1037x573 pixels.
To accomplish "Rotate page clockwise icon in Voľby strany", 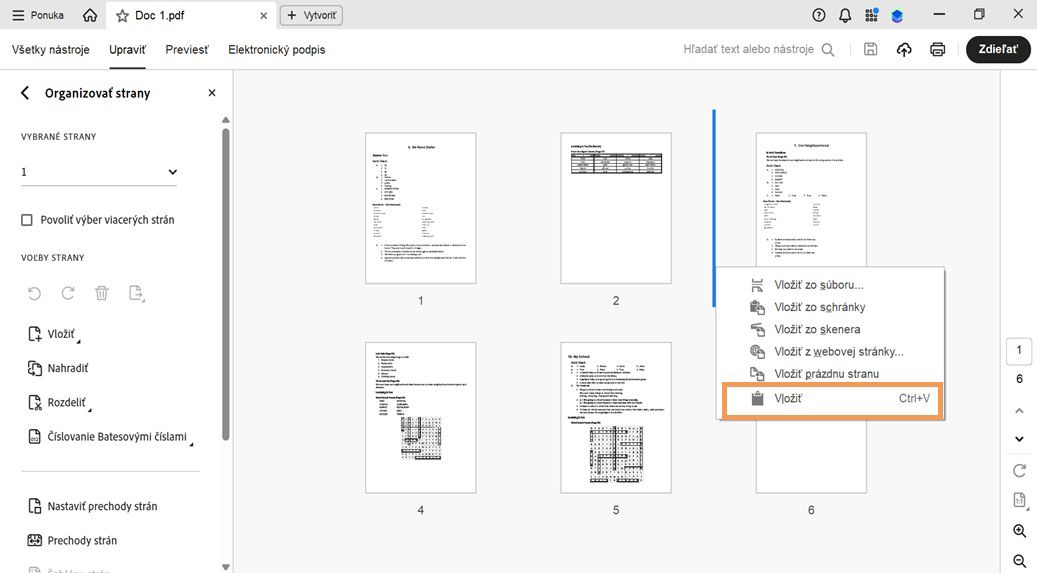I will coord(67,292).
